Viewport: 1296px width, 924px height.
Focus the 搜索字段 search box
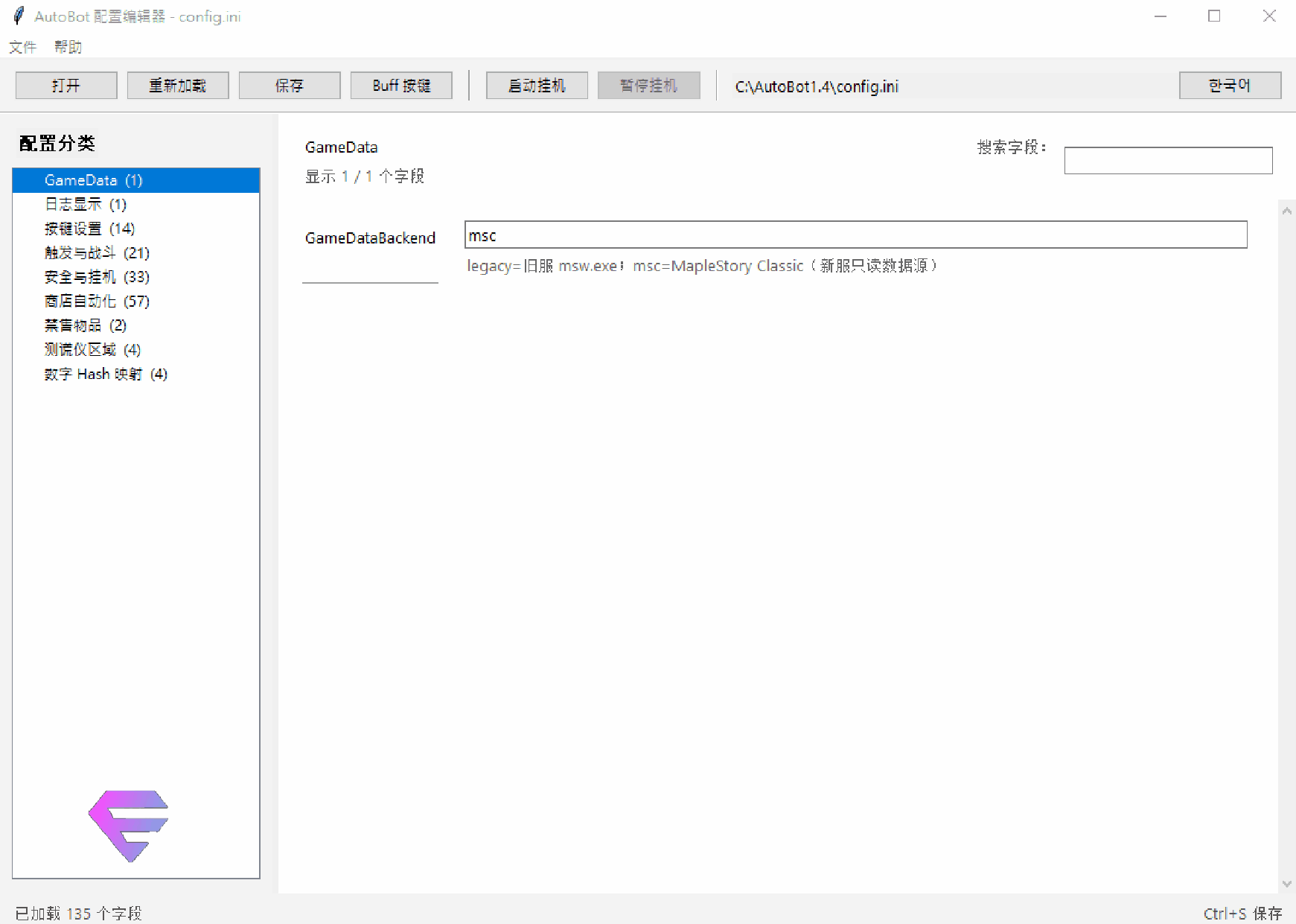(x=1168, y=160)
